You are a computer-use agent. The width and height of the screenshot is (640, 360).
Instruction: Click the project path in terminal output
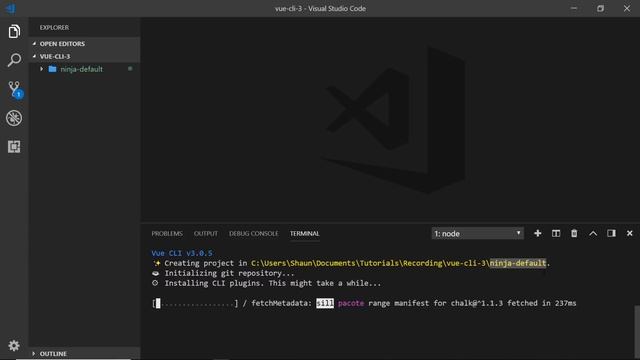[x=398, y=263]
